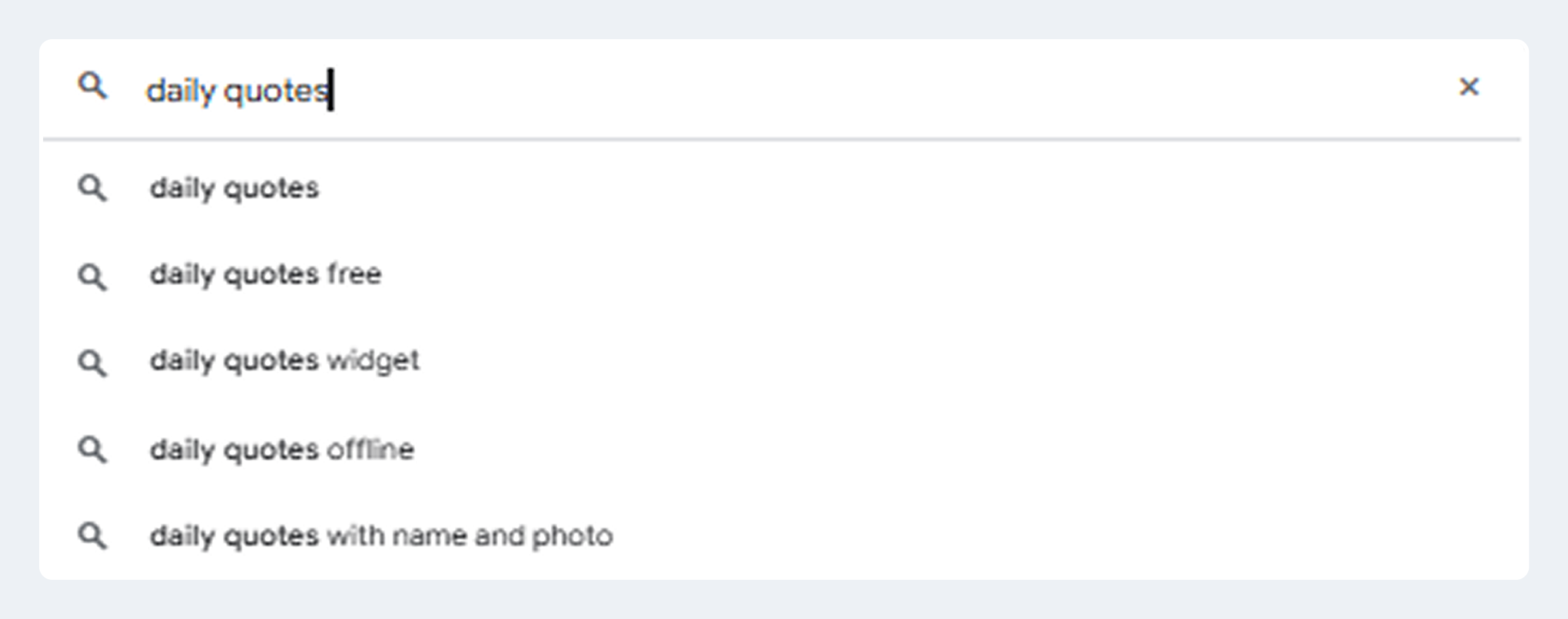
Task: Click the word 'widget' in the suggestions
Action: pos(373,361)
